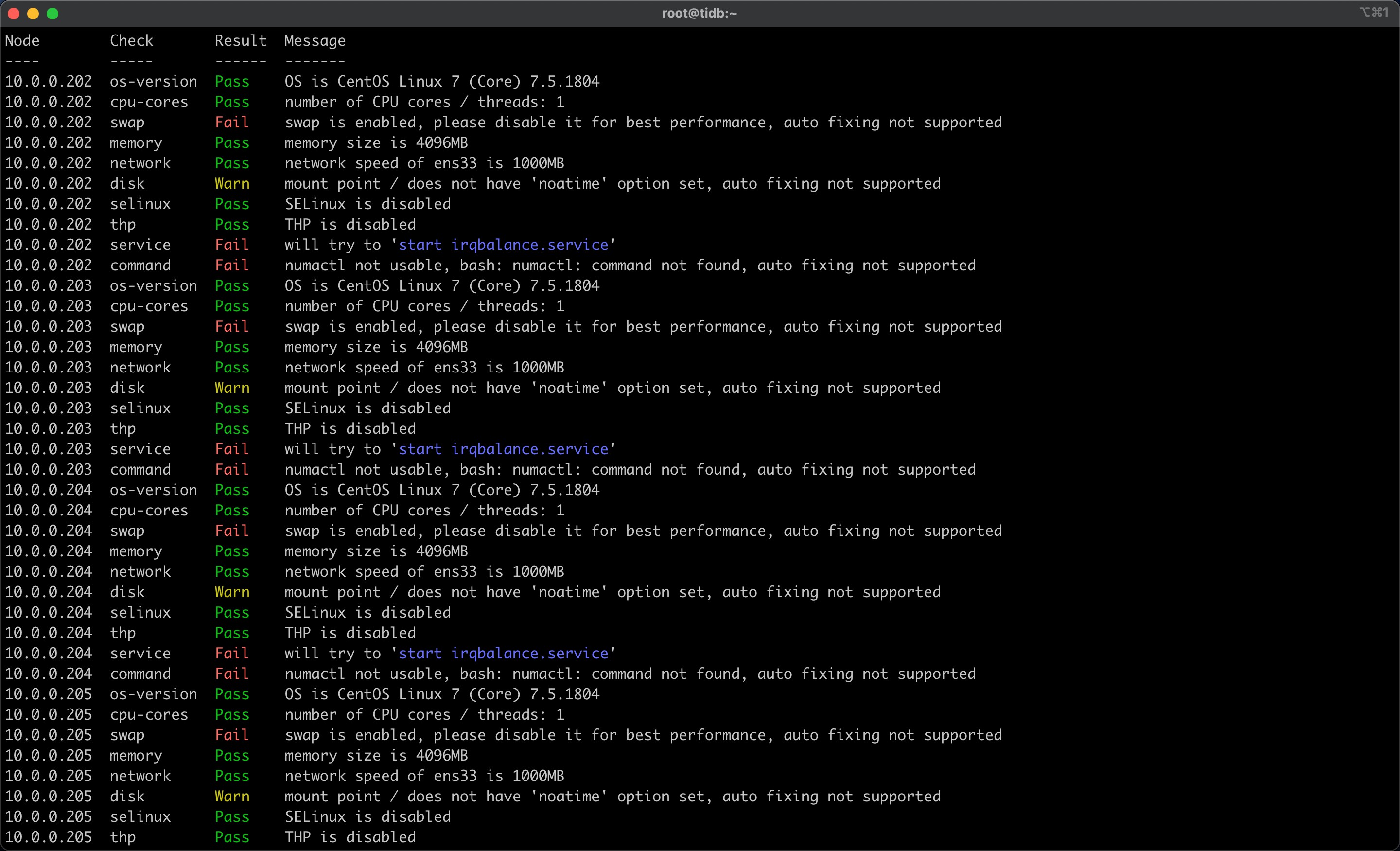1400x851 pixels.
Task: Click the window title 'root@tidb:~'
Action: tap(700, 13)
